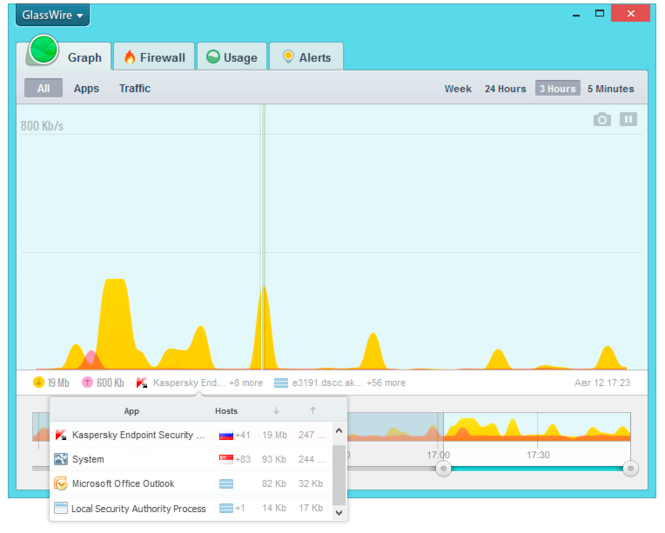Click the yellow download total icon

click(x=39, y=382)
